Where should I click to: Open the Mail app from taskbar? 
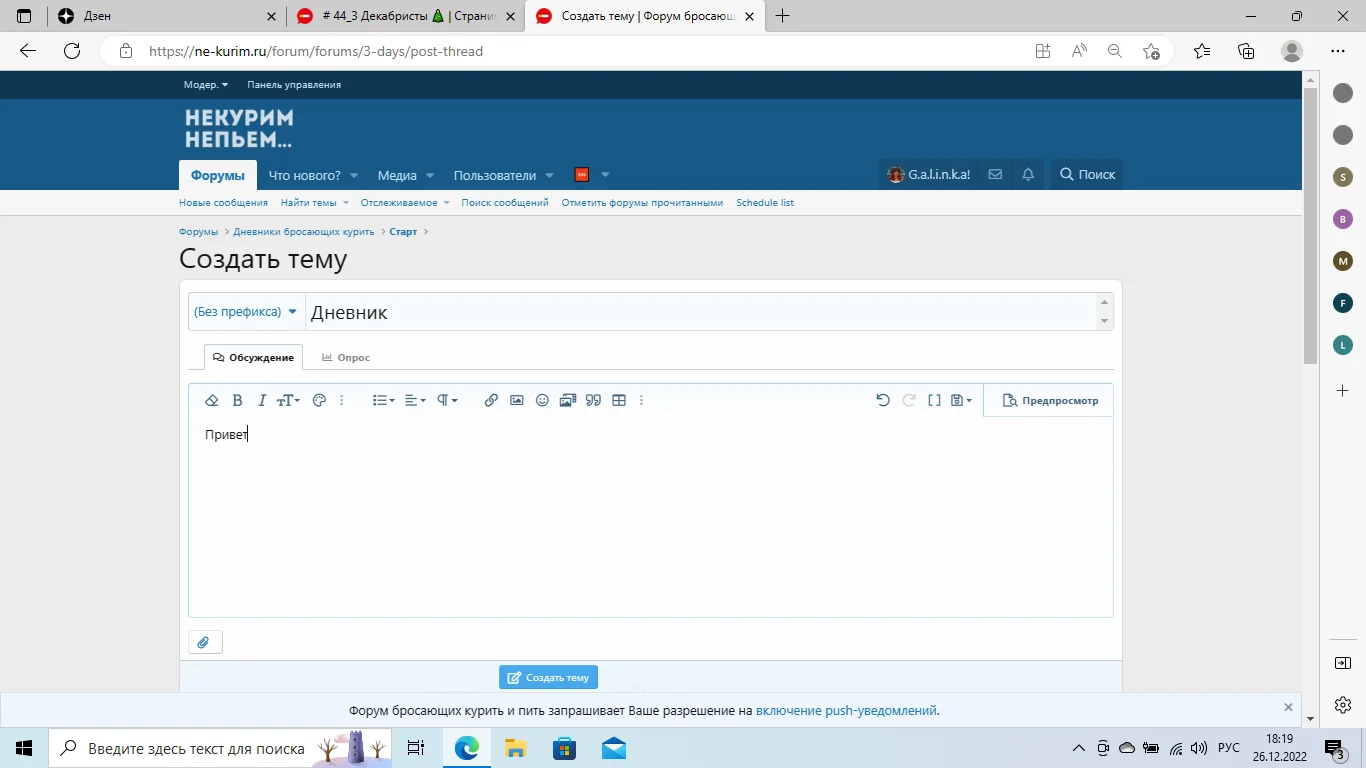tap(614, 748)
